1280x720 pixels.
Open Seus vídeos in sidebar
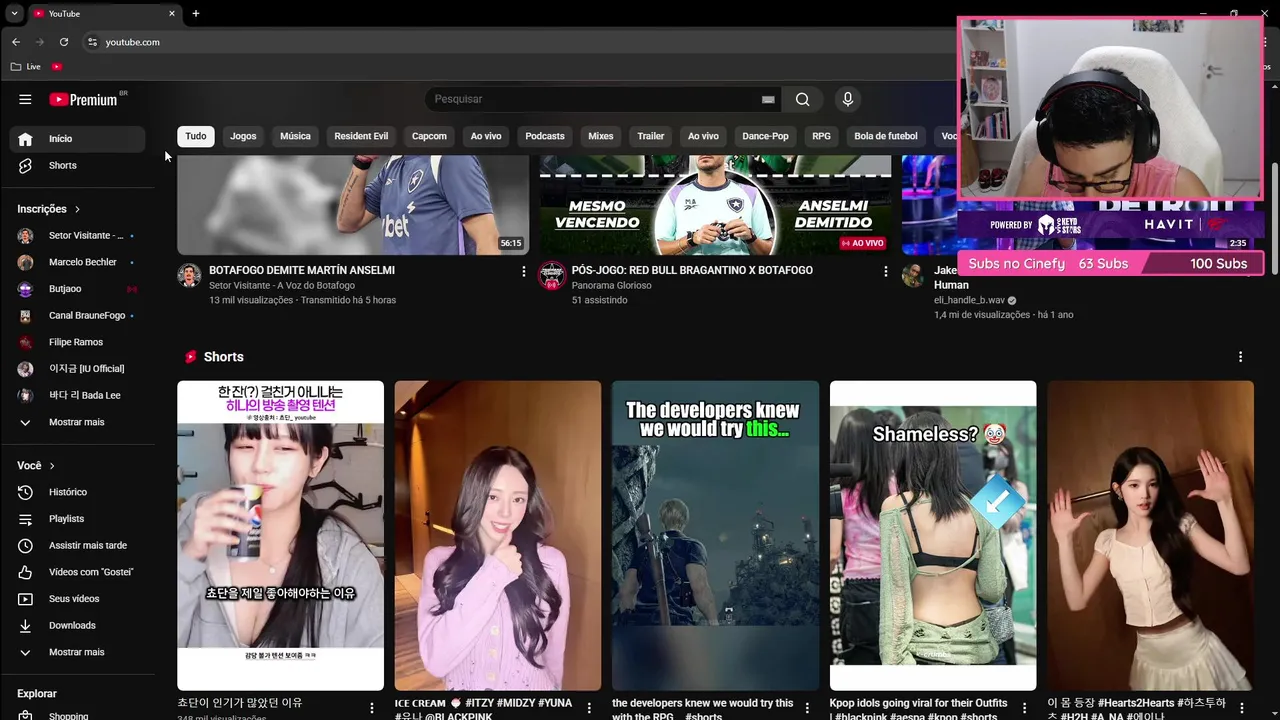(x=77, y=599)
